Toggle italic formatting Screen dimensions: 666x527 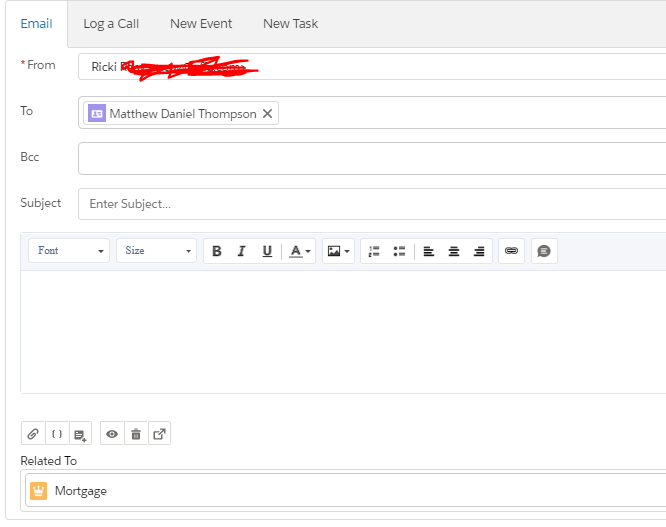pyautogui.click(x=242, y=251)
